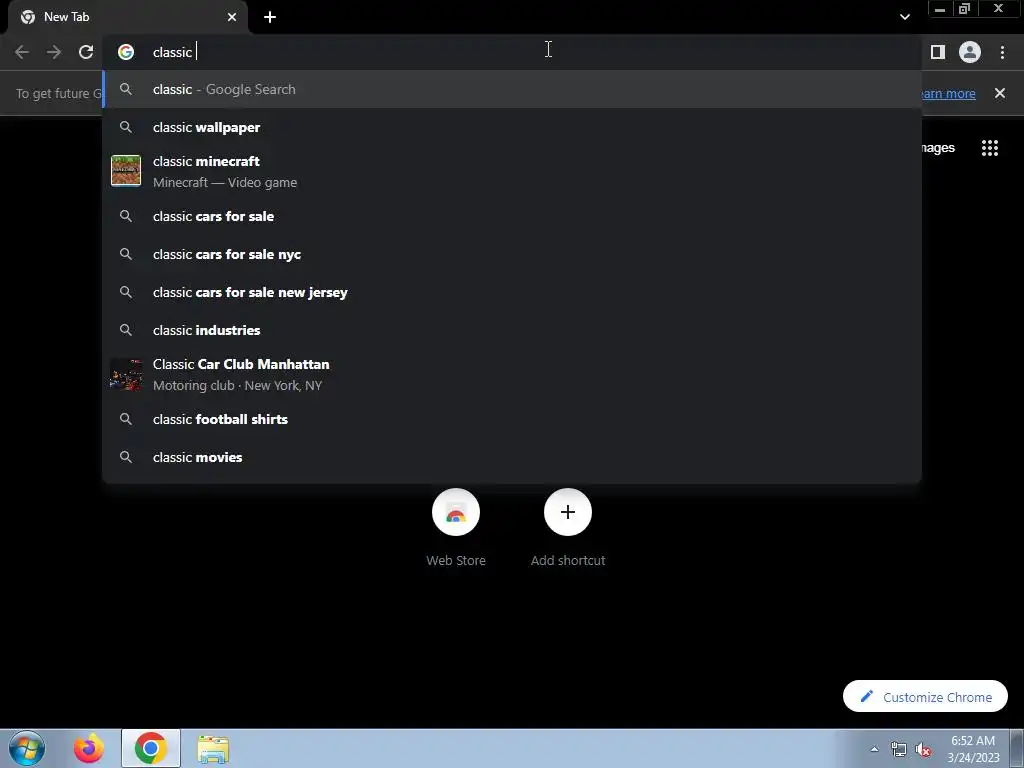Click search icon beside 'classic industries'
The height and width of the screenshot is (768, 1024).
(x=126, y=330)
